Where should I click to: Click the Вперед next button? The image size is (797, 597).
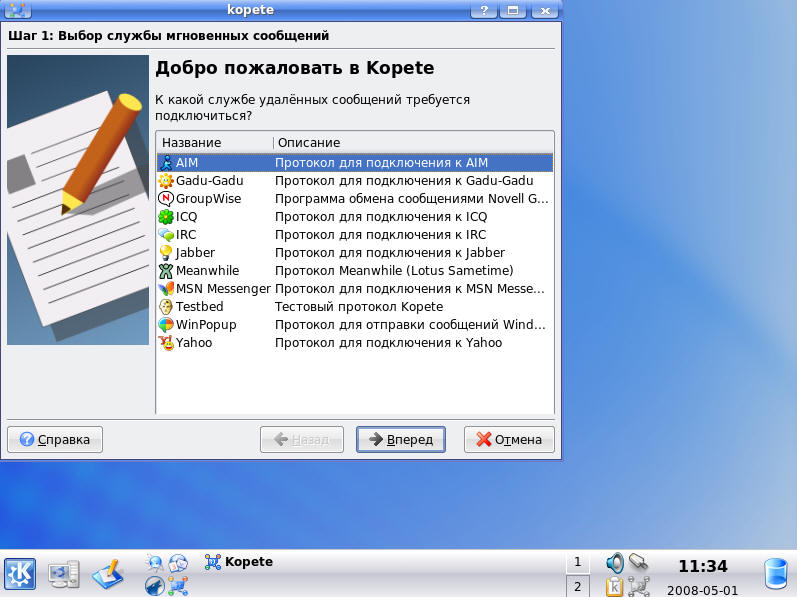[401, 439]
